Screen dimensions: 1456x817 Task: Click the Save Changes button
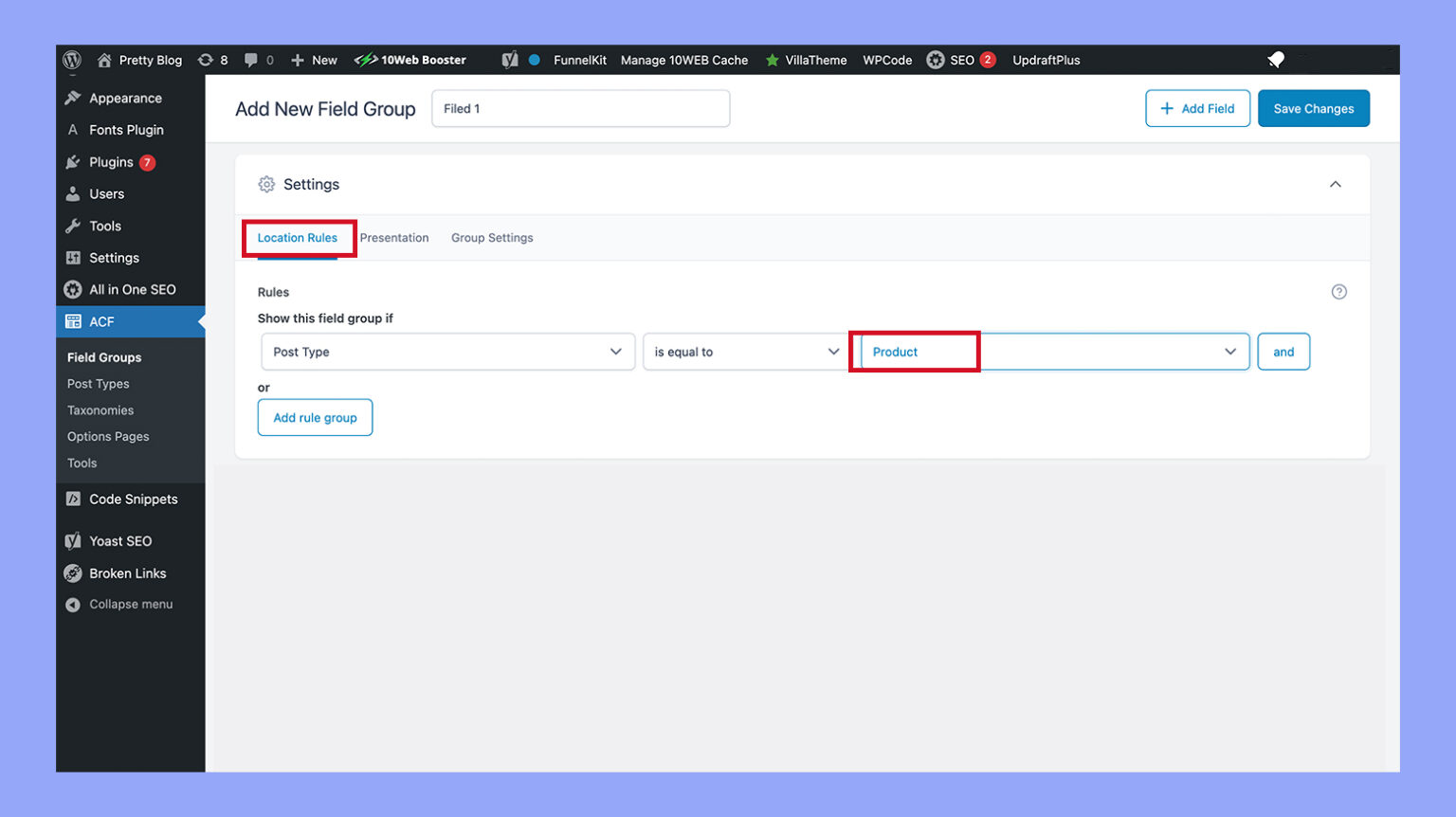1314,108
